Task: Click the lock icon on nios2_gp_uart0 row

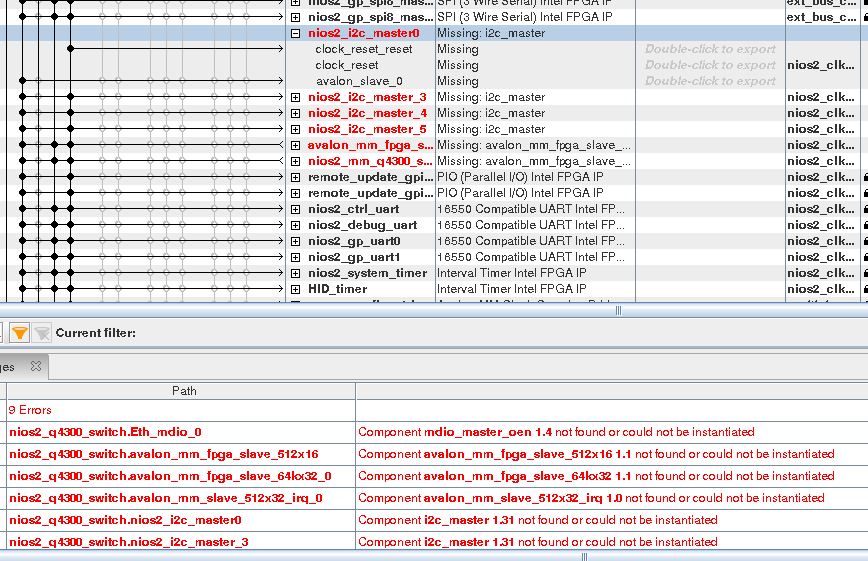Action: point(864,241)
